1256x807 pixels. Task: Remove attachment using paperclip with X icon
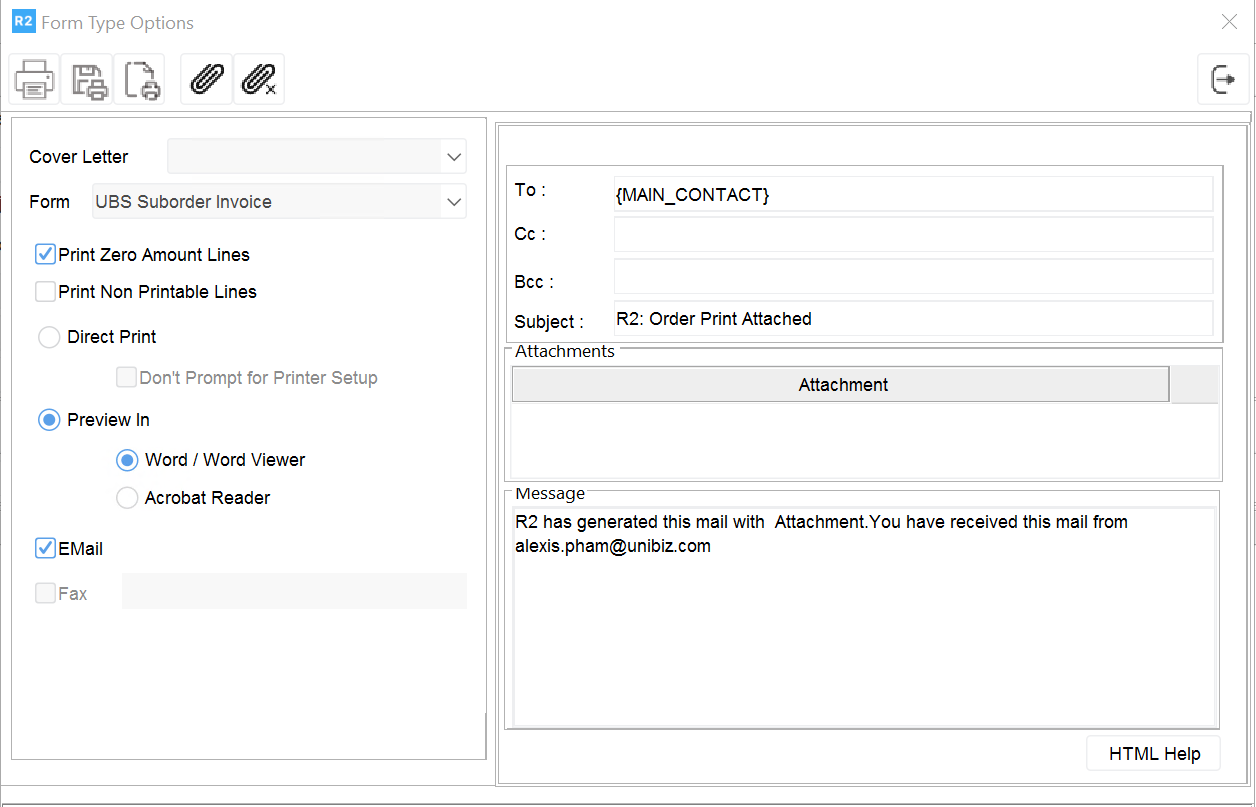tap(259, 80)
